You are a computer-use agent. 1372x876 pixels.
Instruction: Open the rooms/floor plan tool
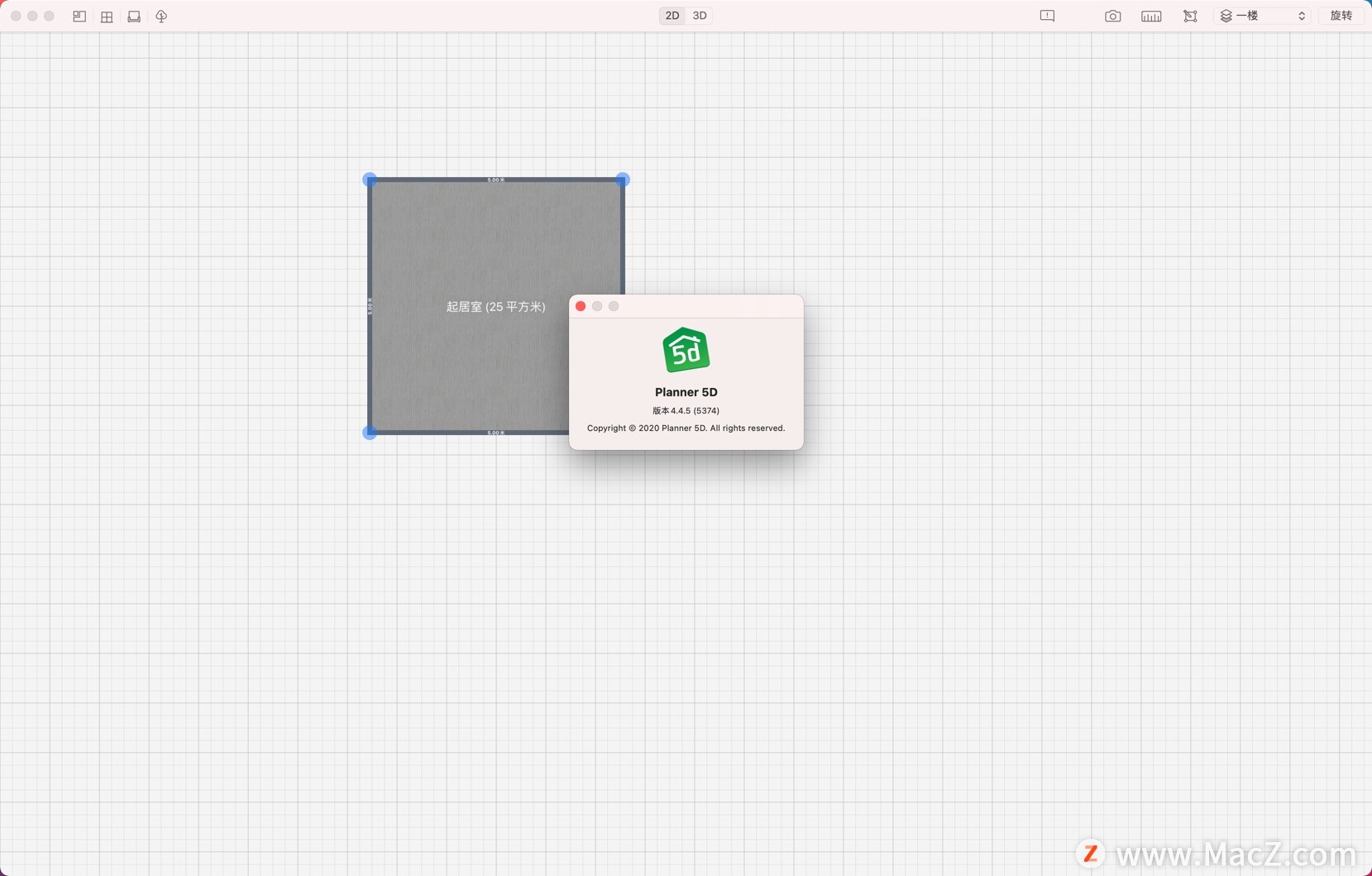79,16
